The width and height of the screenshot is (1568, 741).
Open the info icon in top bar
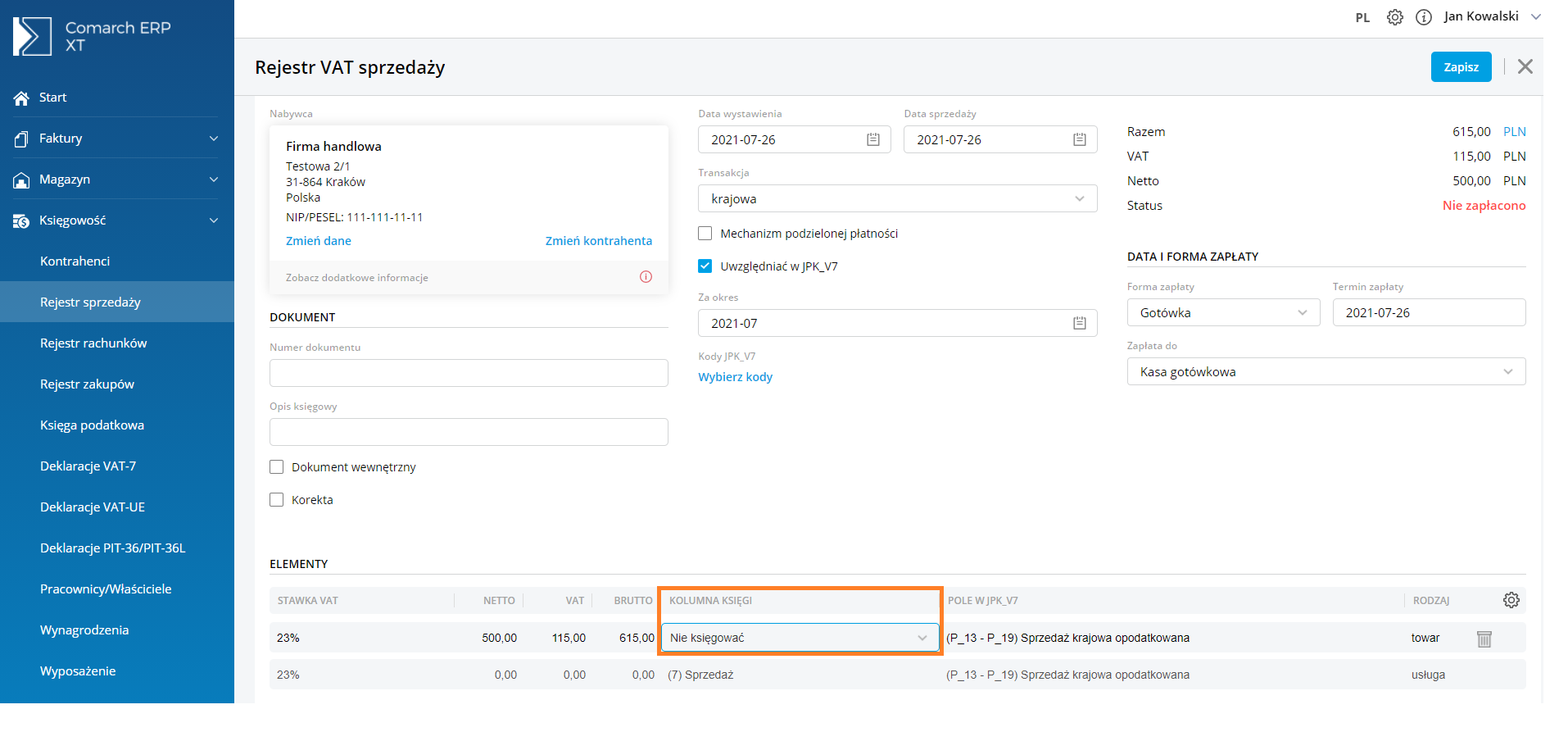[x=1424, y=17]
